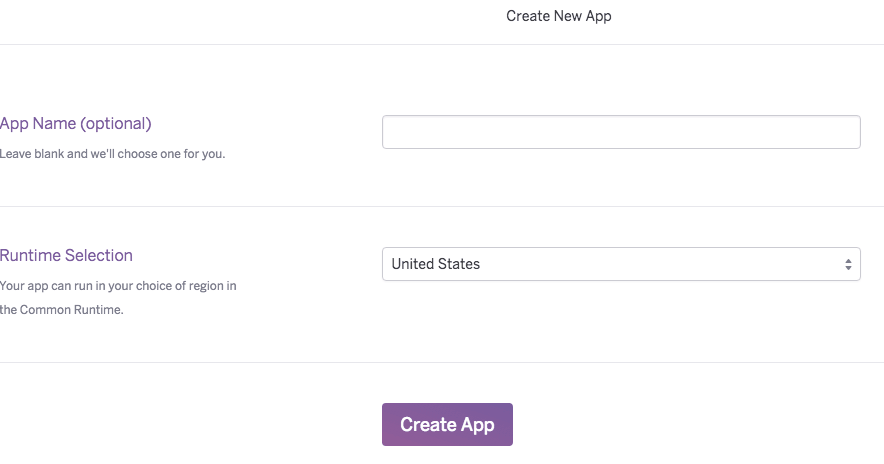Click the up-down arrows on region selector
The width and height of the screenshot is (884, 464).
847,264
